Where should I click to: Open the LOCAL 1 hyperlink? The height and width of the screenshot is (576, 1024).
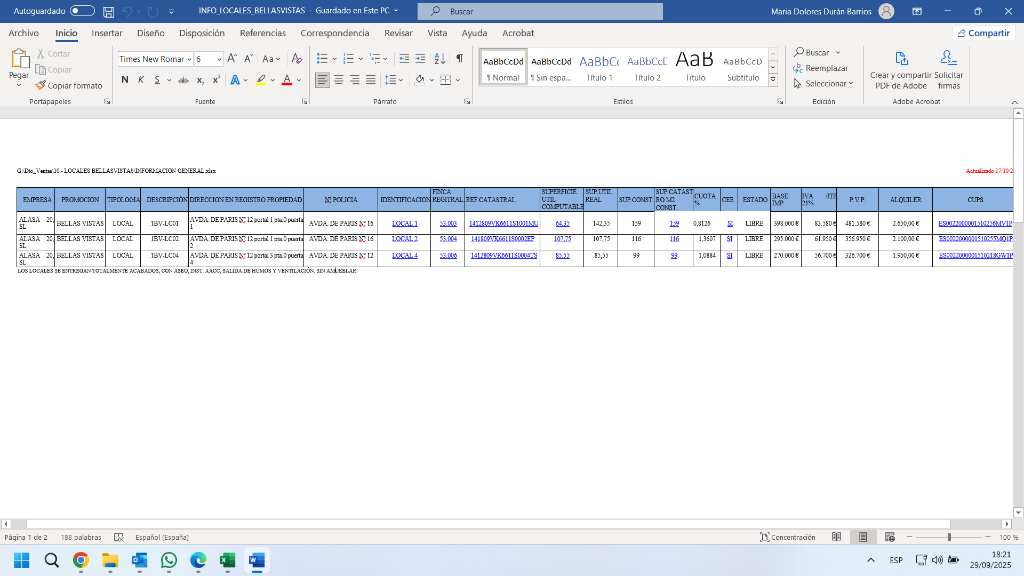click(x=404, y=223)
